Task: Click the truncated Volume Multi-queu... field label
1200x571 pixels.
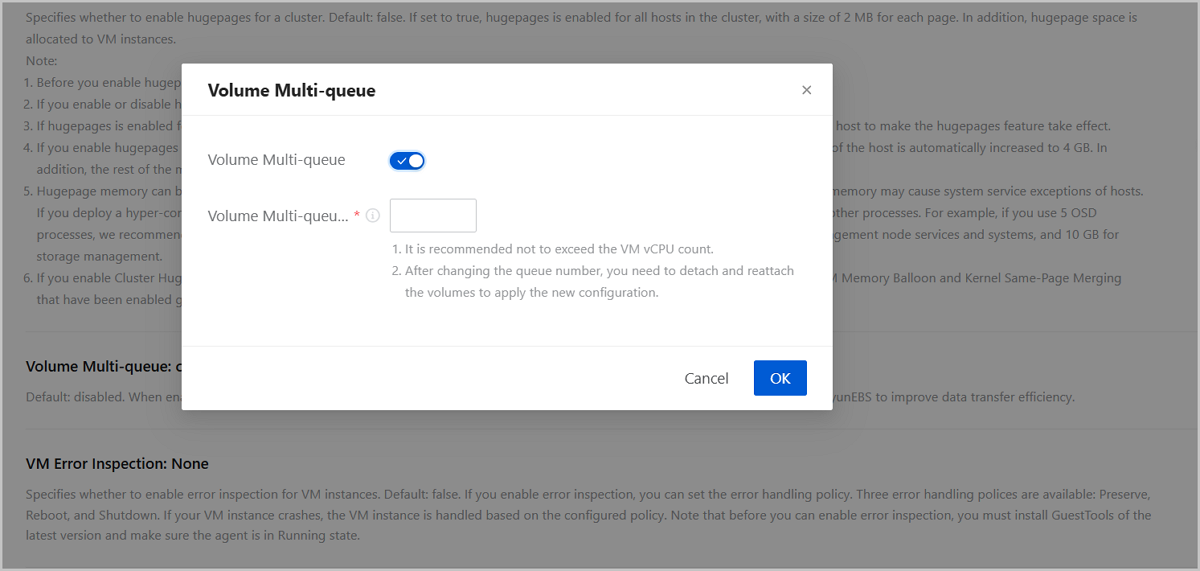Action: (277, 216)
